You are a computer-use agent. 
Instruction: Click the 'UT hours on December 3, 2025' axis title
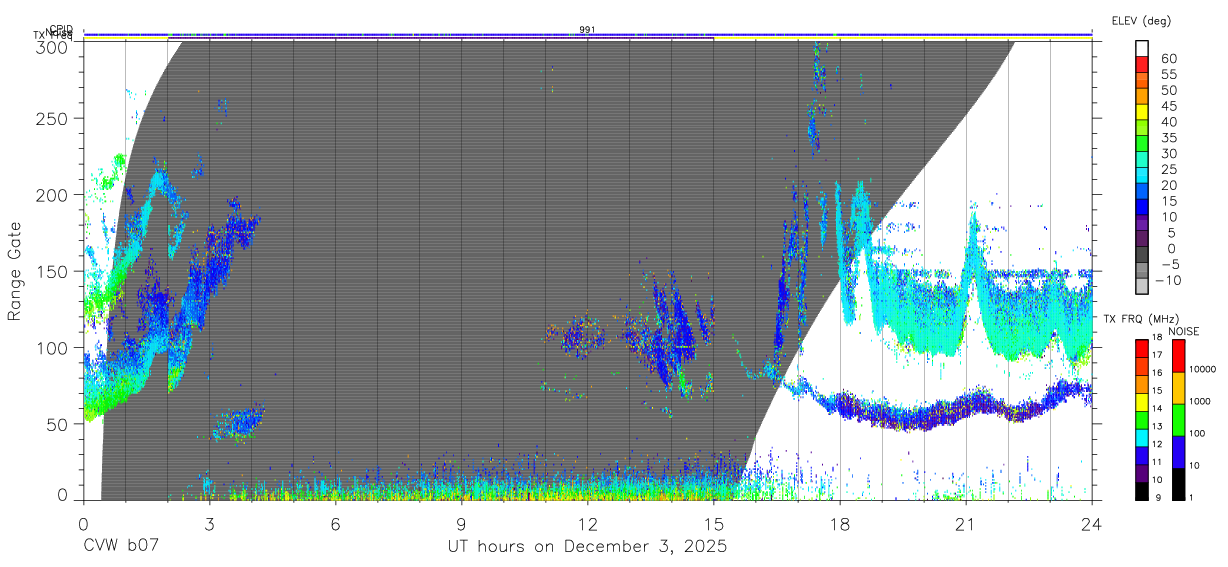587,547
